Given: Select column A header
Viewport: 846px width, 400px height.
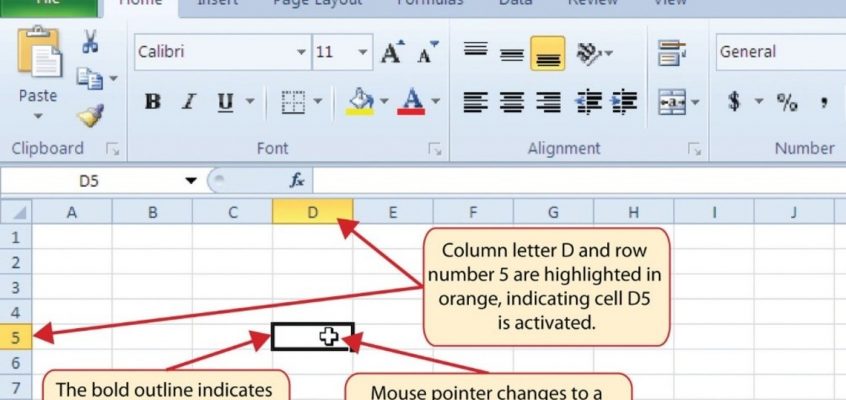Looking at the screenshot, I should 72,212.
